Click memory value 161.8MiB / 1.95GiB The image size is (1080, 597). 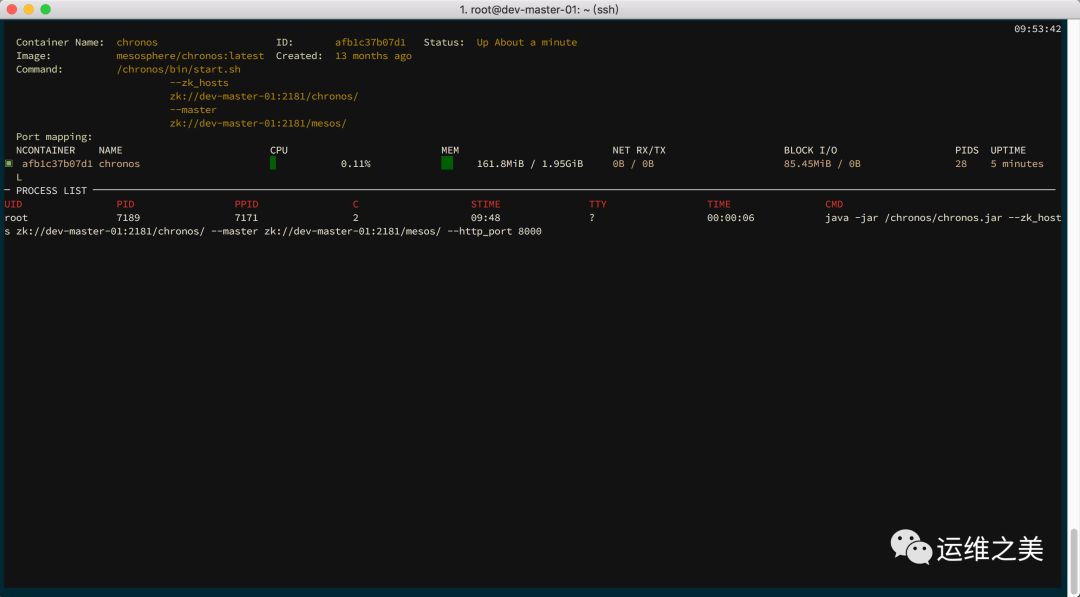(x=530, y=164)
